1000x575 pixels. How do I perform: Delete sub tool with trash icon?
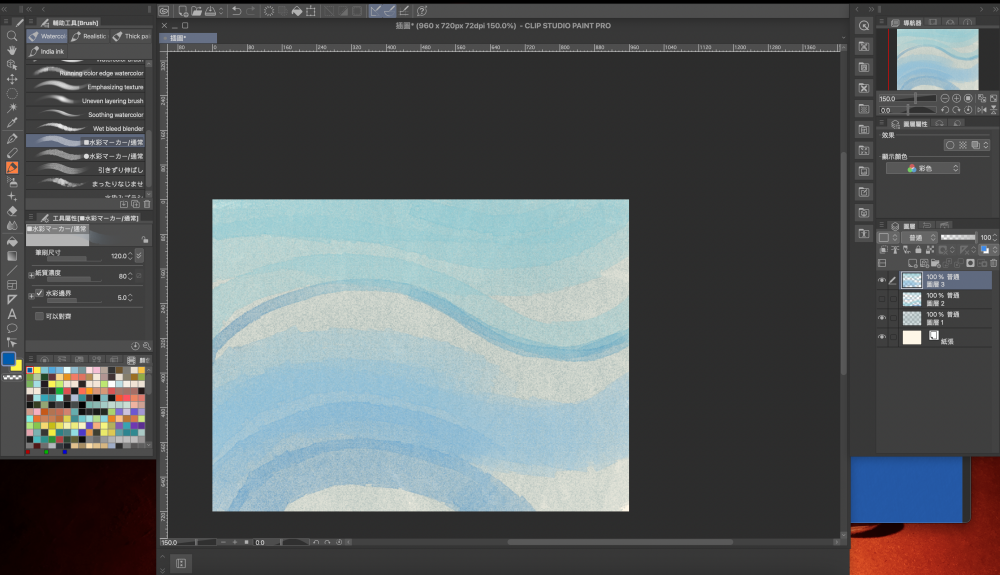point(147,204)
